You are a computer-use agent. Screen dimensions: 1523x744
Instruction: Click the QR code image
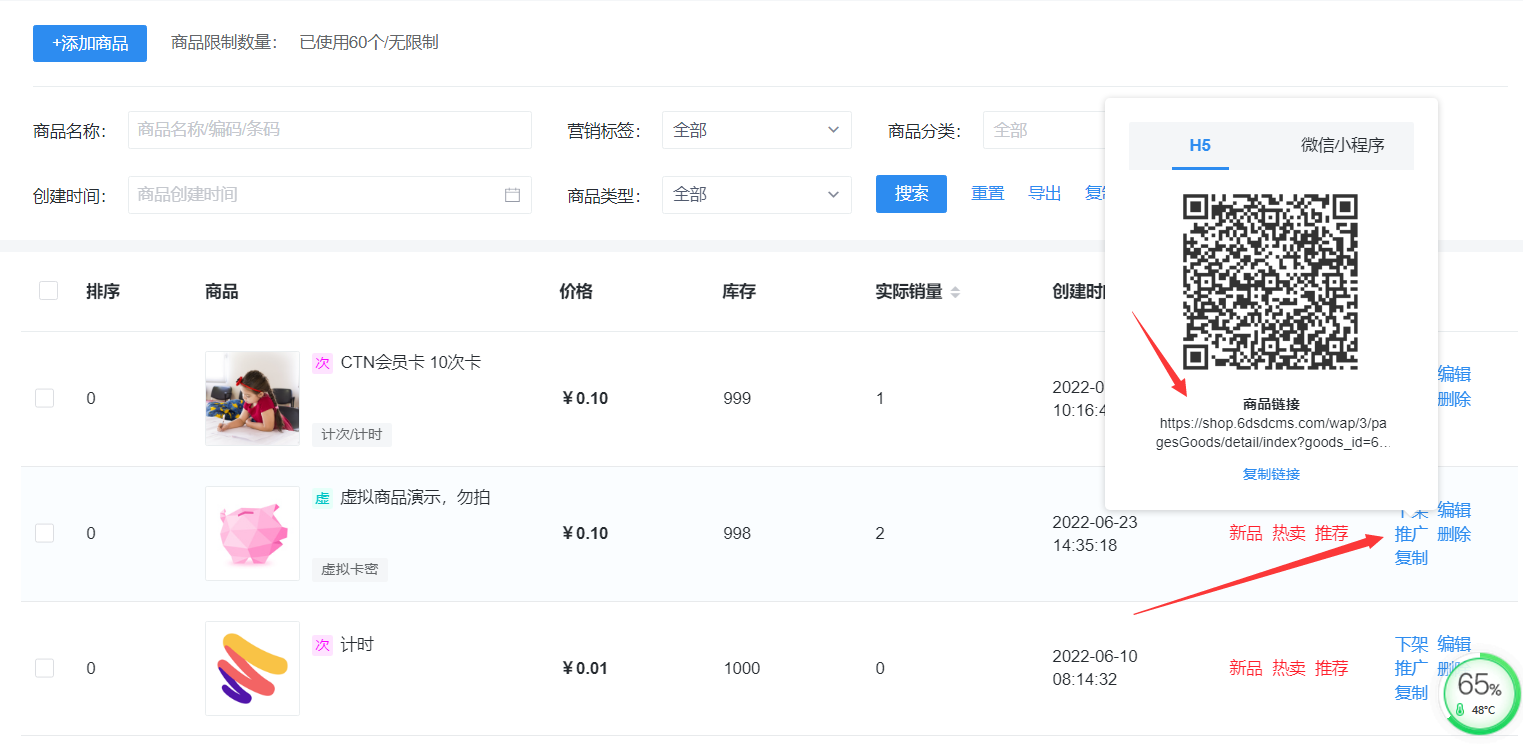pyautogui.click(x=1271, y=283)
